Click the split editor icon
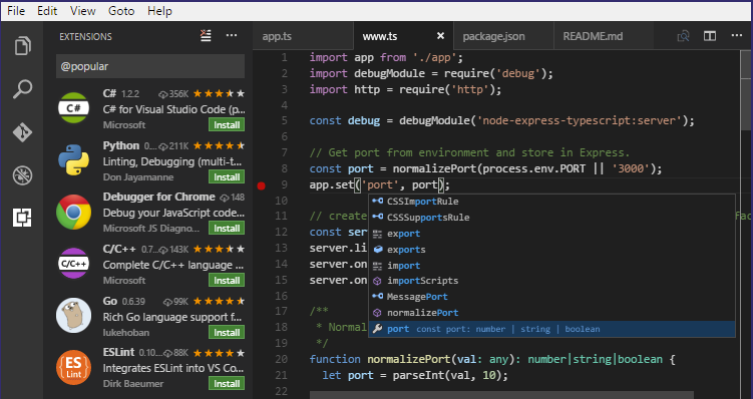This screenshot has width=753, height=399. pyautogui.click(x=710, y=36)
